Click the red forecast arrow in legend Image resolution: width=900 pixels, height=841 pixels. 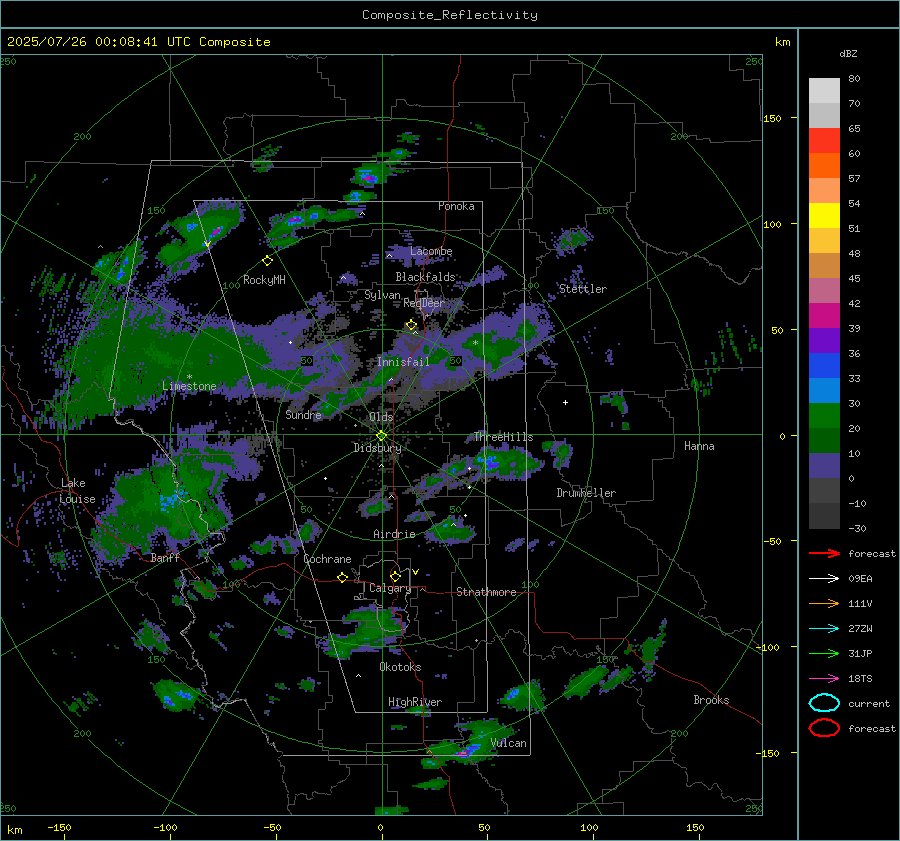click(x=824, y=553)
